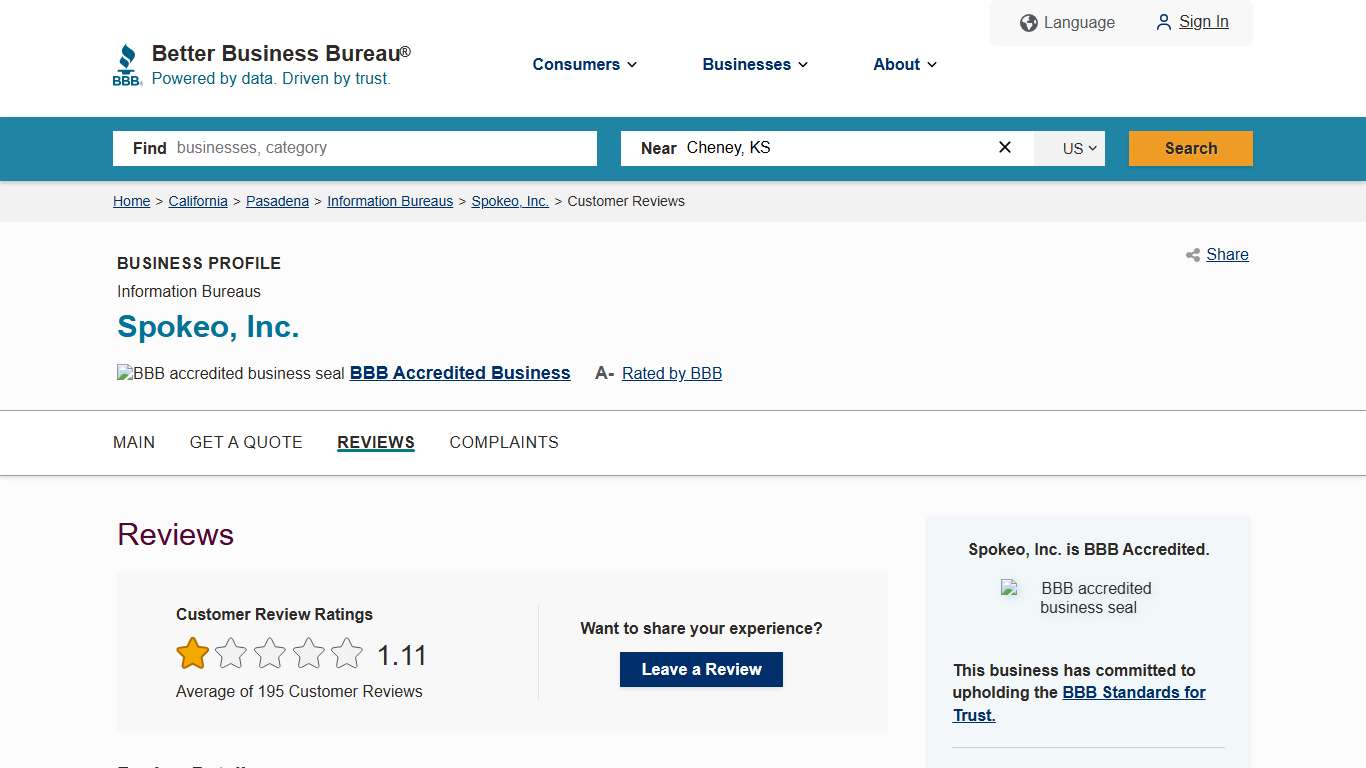Image resolution: width=1366 pixels, height=768 pixels.
Task: Switch to the COMPLAINTS tab
Action: pos(504,442)
